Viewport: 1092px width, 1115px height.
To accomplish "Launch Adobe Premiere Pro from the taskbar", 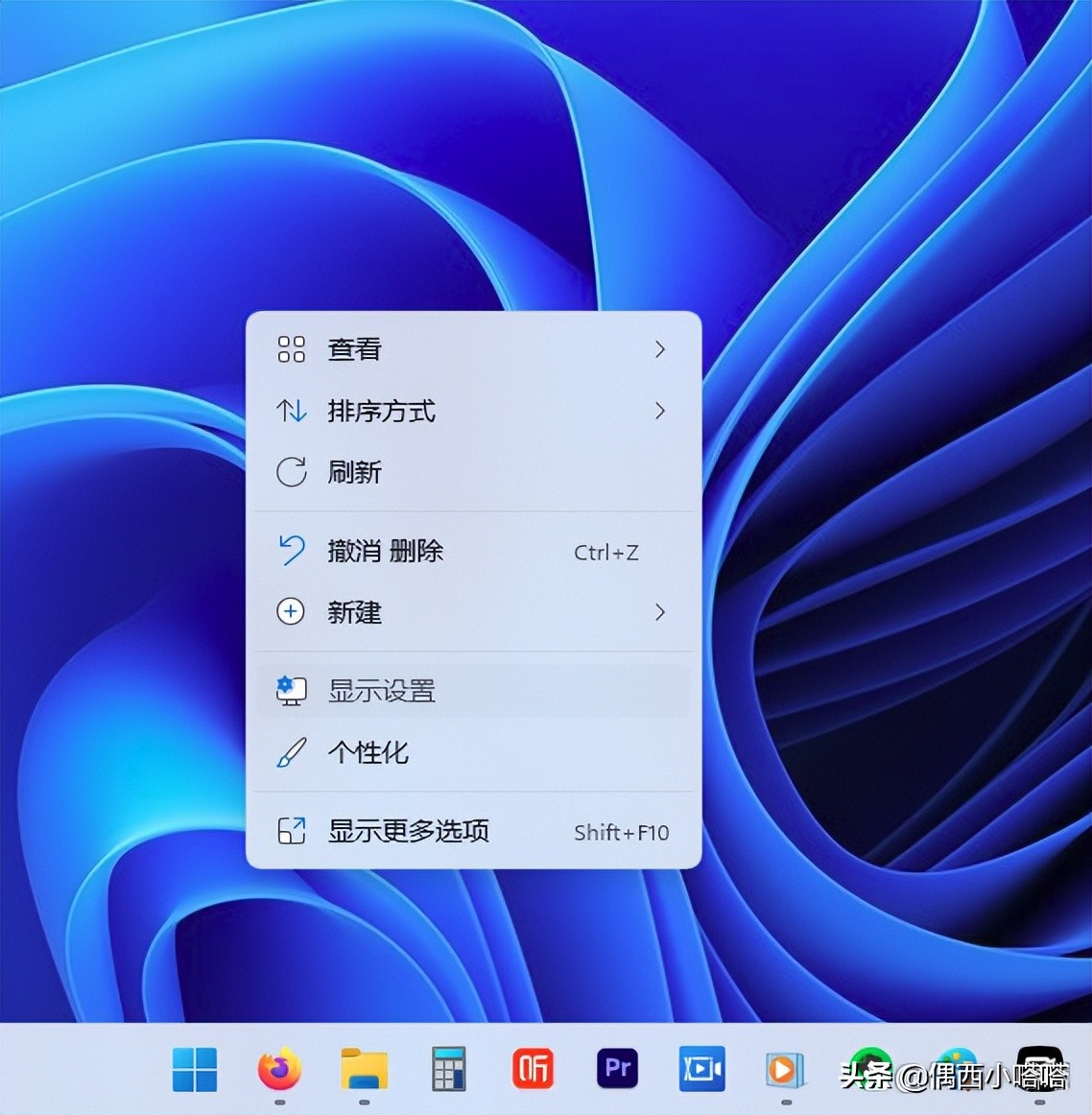I will click(x=617, y=1068).
